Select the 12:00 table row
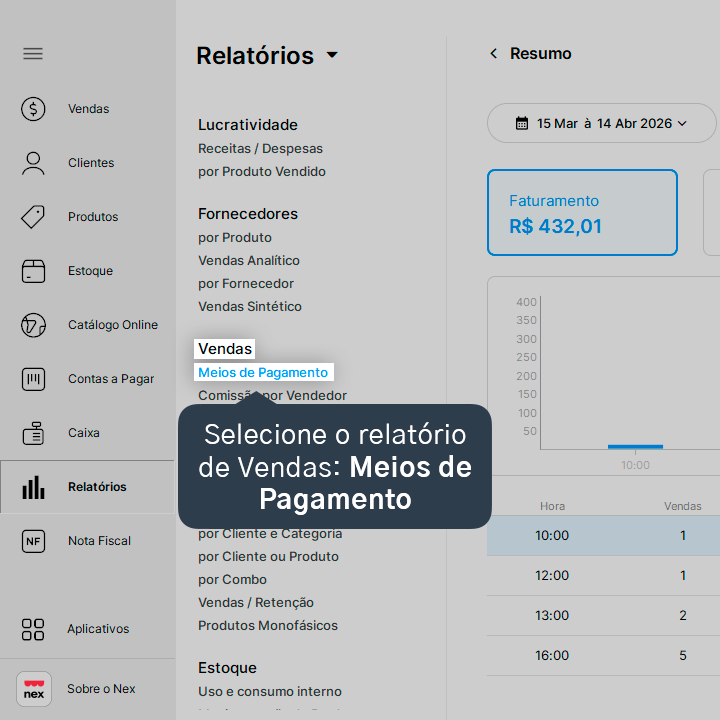The height and width of the screenshot is (720, 720). [603, 576]
